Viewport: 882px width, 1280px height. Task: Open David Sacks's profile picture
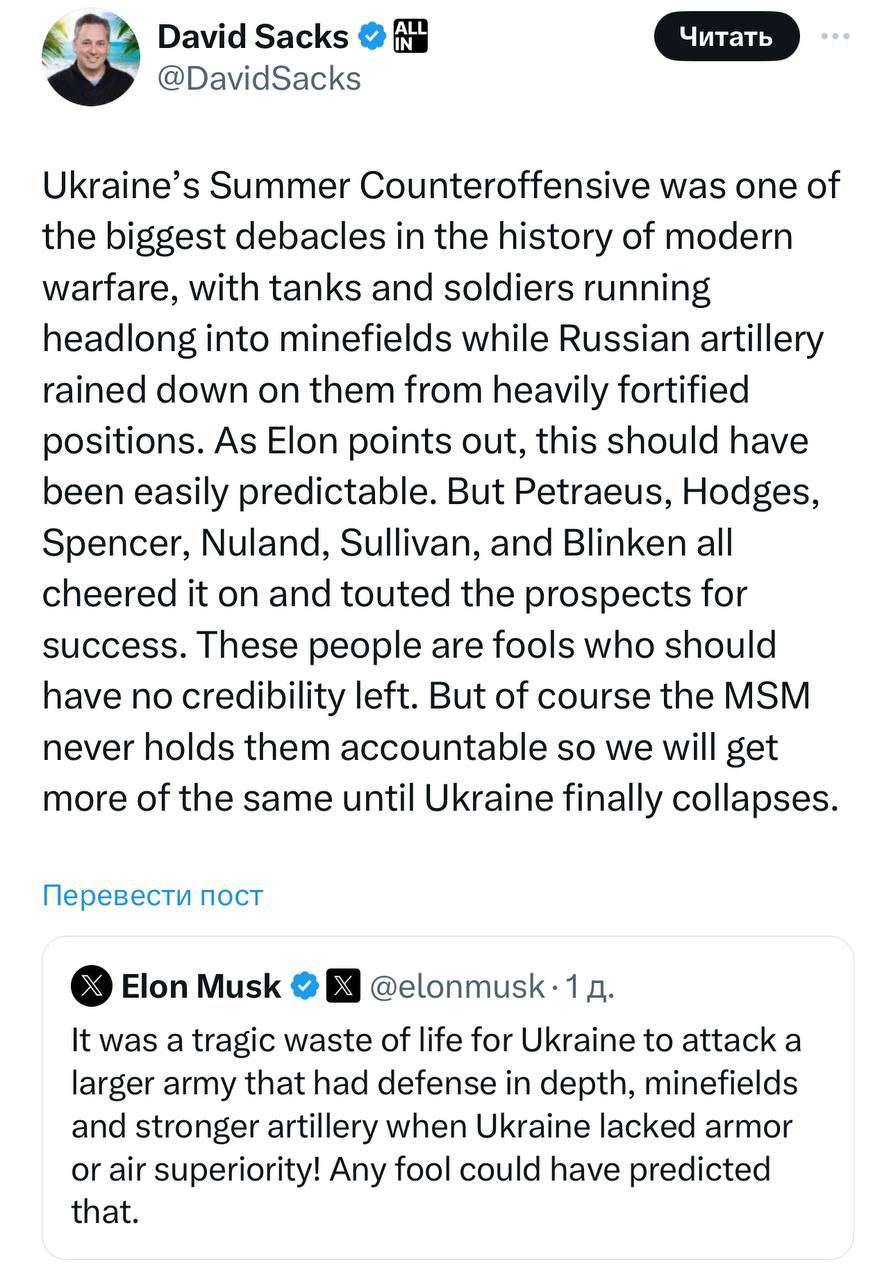(91, 58)
